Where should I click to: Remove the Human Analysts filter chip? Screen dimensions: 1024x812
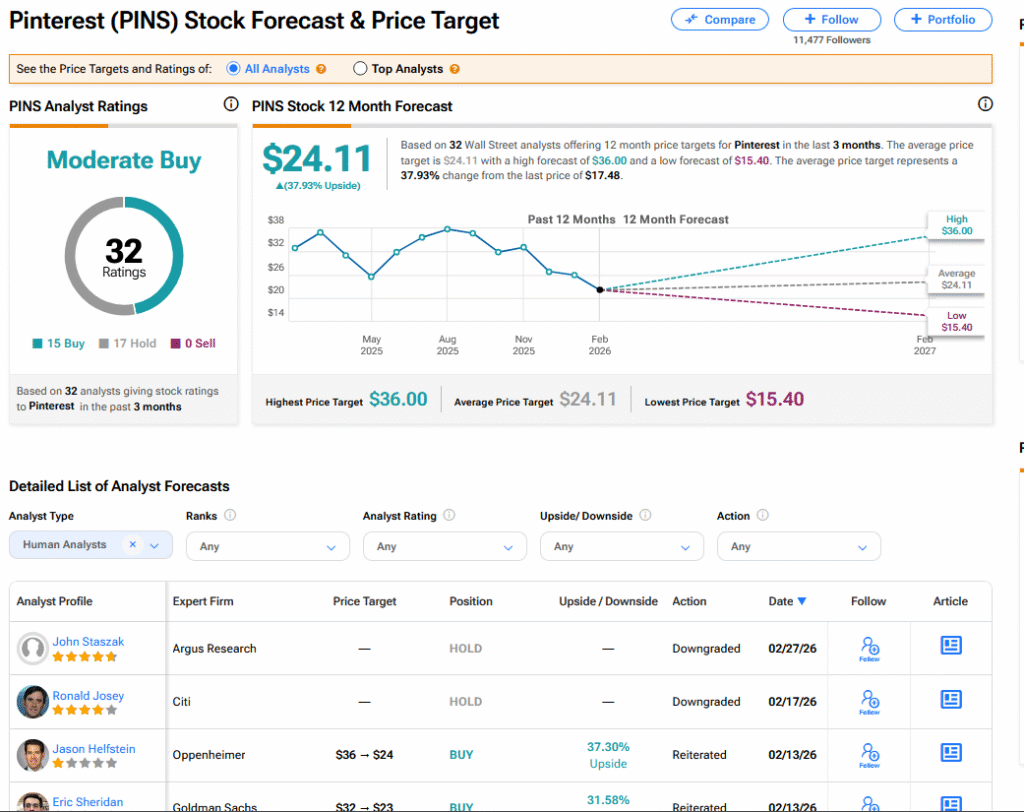pos(132,545)
